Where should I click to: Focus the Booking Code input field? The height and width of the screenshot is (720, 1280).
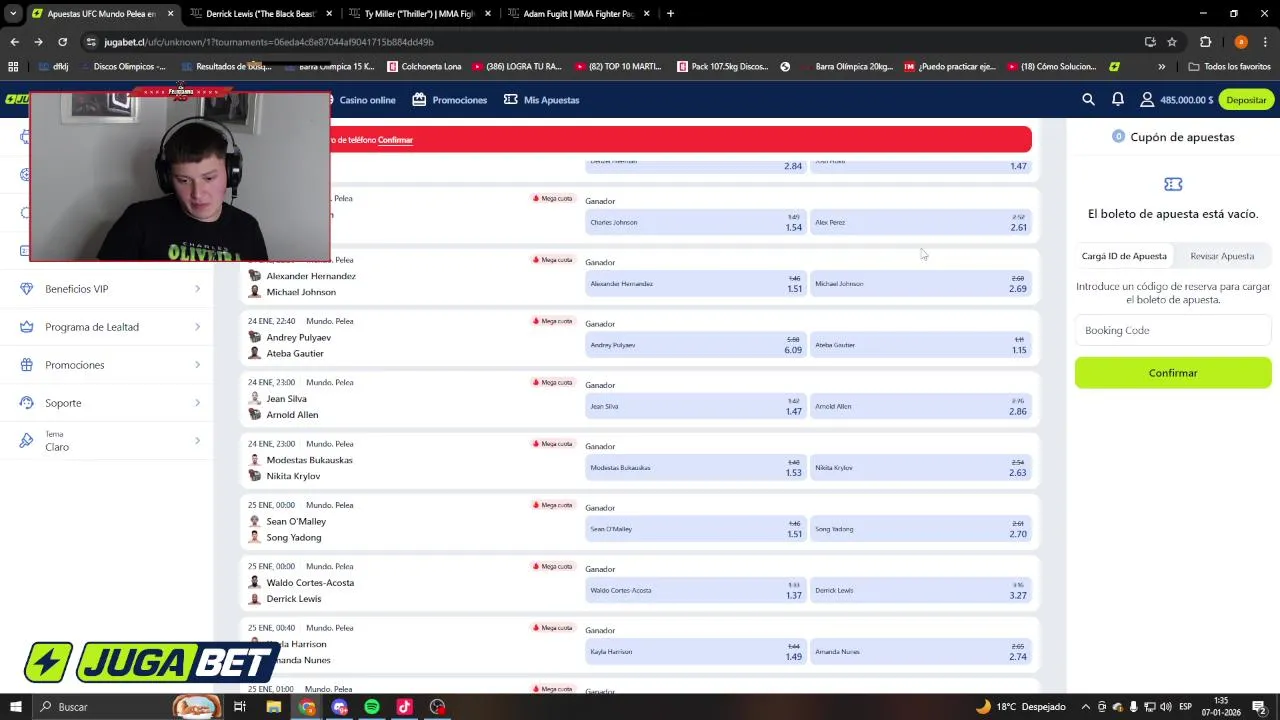click(1173, 330)
